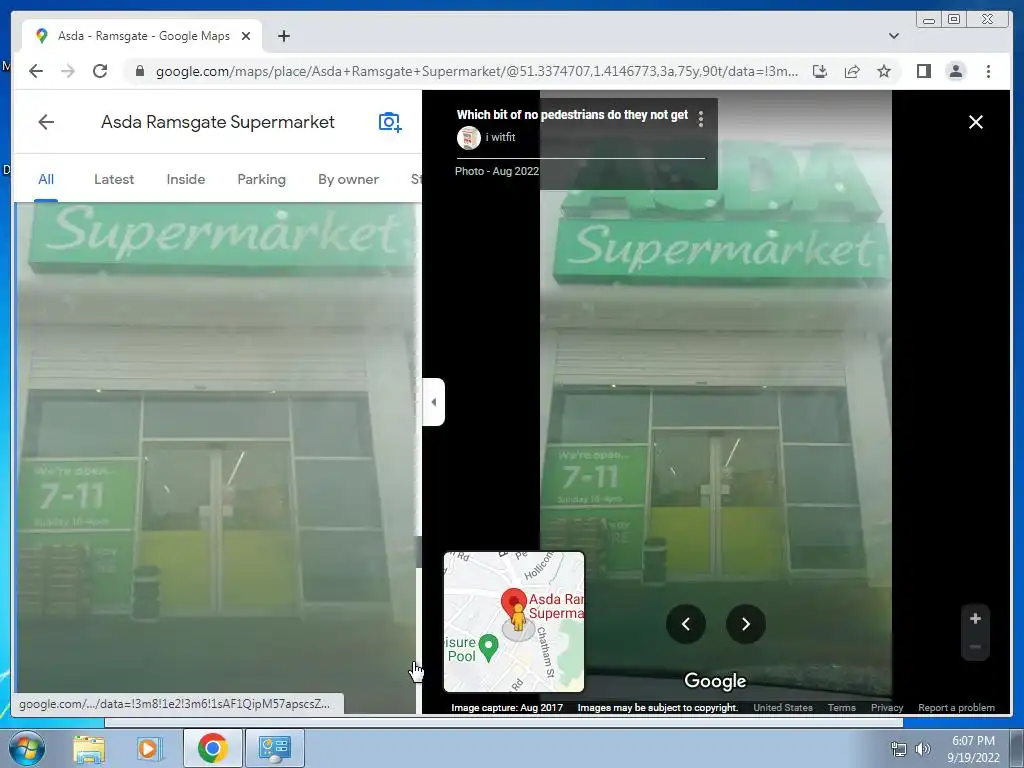
Task: Open contributor i witfit's profile
Action: coord(500,137)
